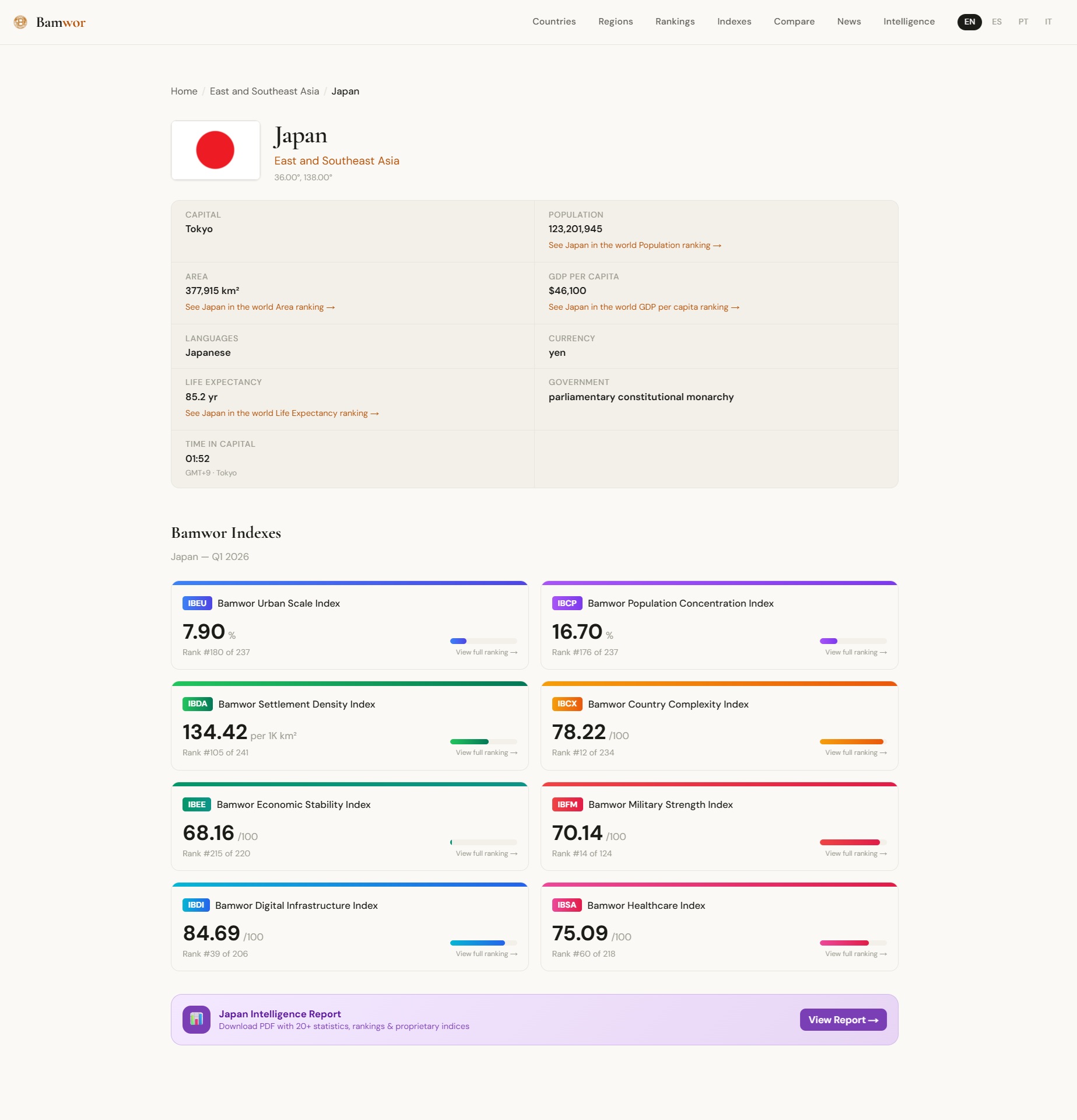Switch language to ES
The image size is (1077, 1120).
click(x=997, y=22)
